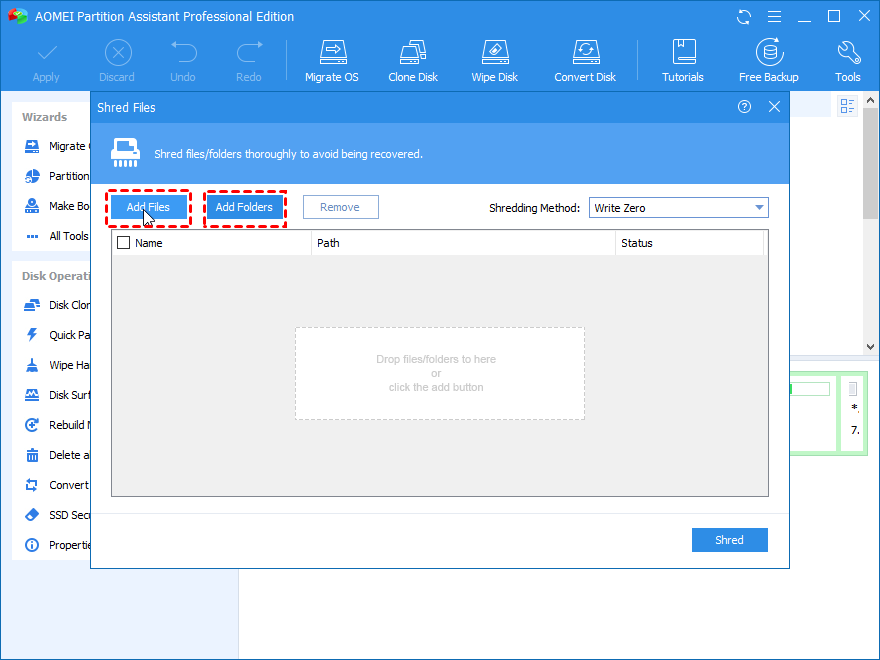Click Rebuild MBR sidebar icon
Screen dimensions: 880x660
pyautogui.click(x=32, y=425)
